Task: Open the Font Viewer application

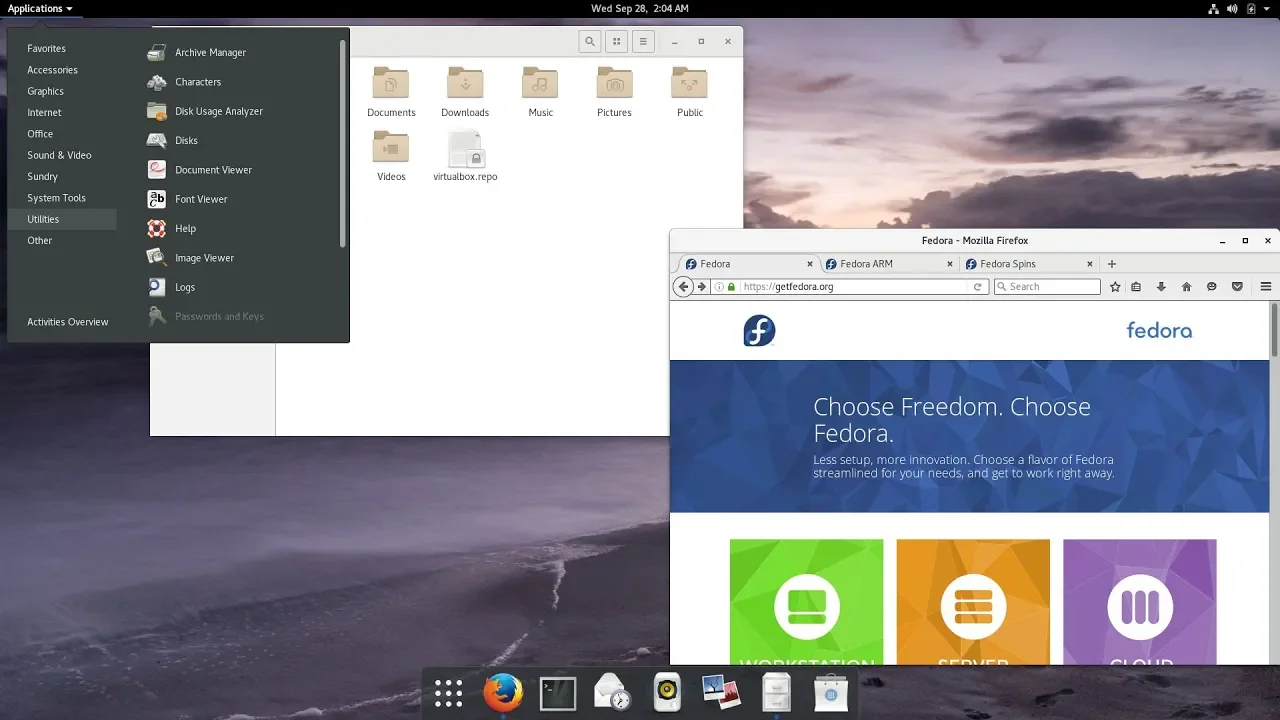Action: pyautogui.click(x=201, y=199)
